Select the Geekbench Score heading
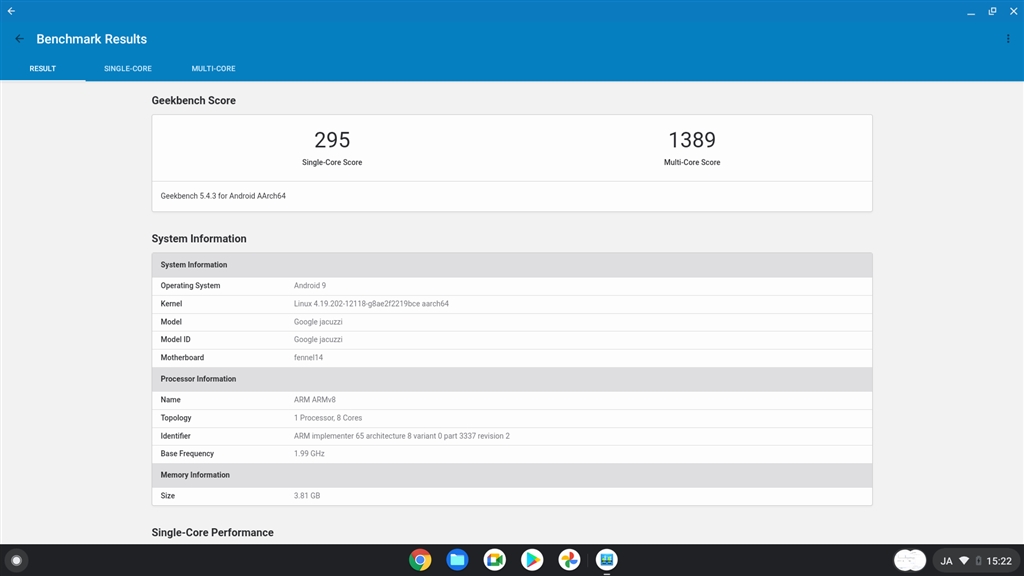1024x576 pixels. 193,101
